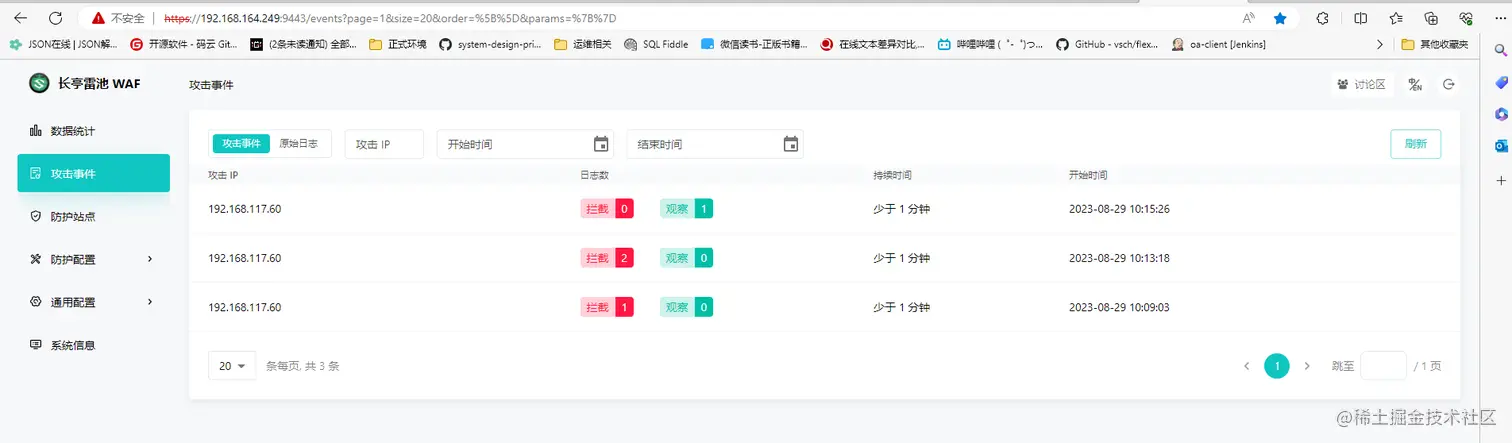
Task: Expand the 通用配置 menu
Action: pos(93,302)
